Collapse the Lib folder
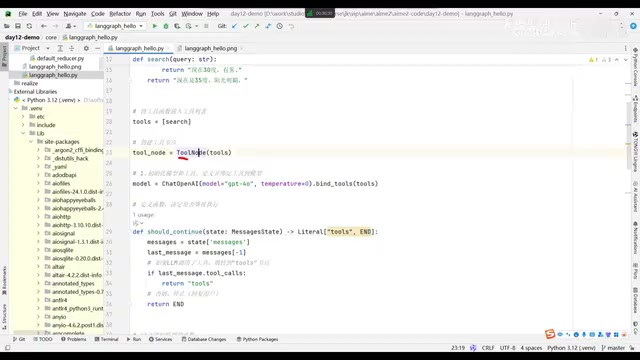The height and width of the screenshot is (360, 640). (x=23, y=133)
